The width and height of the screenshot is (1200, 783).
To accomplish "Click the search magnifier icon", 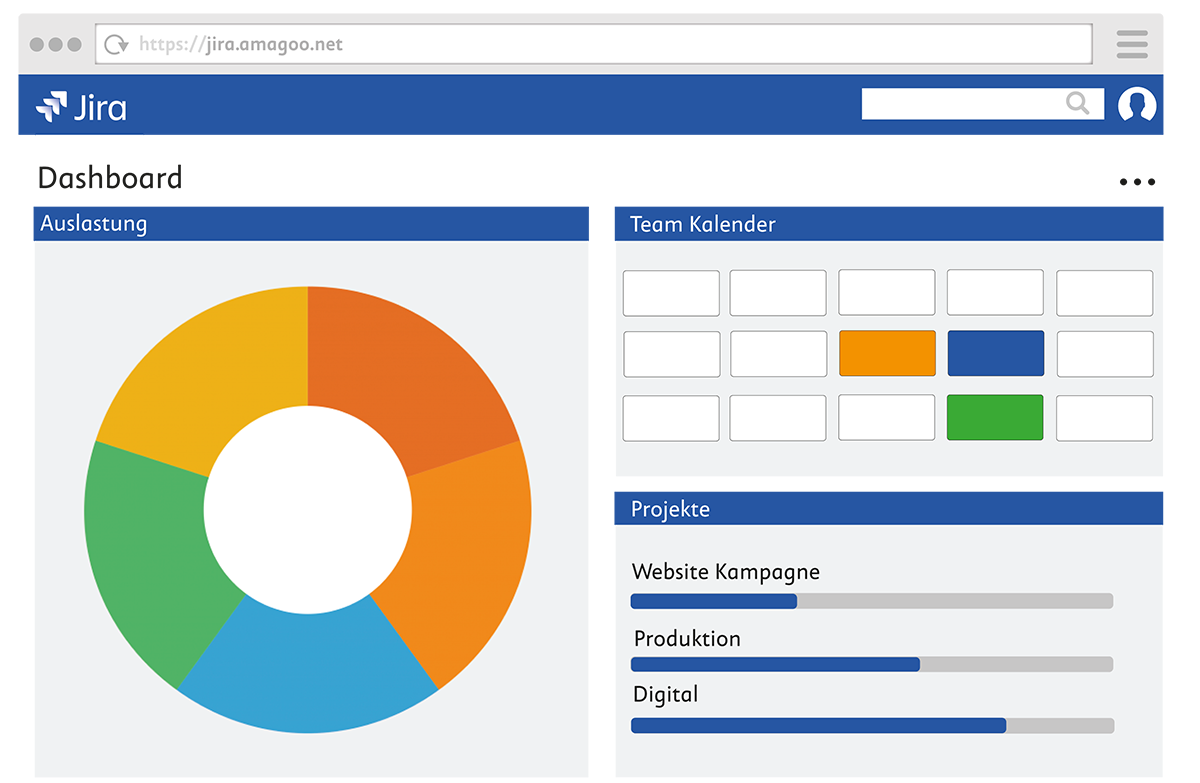I will pos(1078,103).
